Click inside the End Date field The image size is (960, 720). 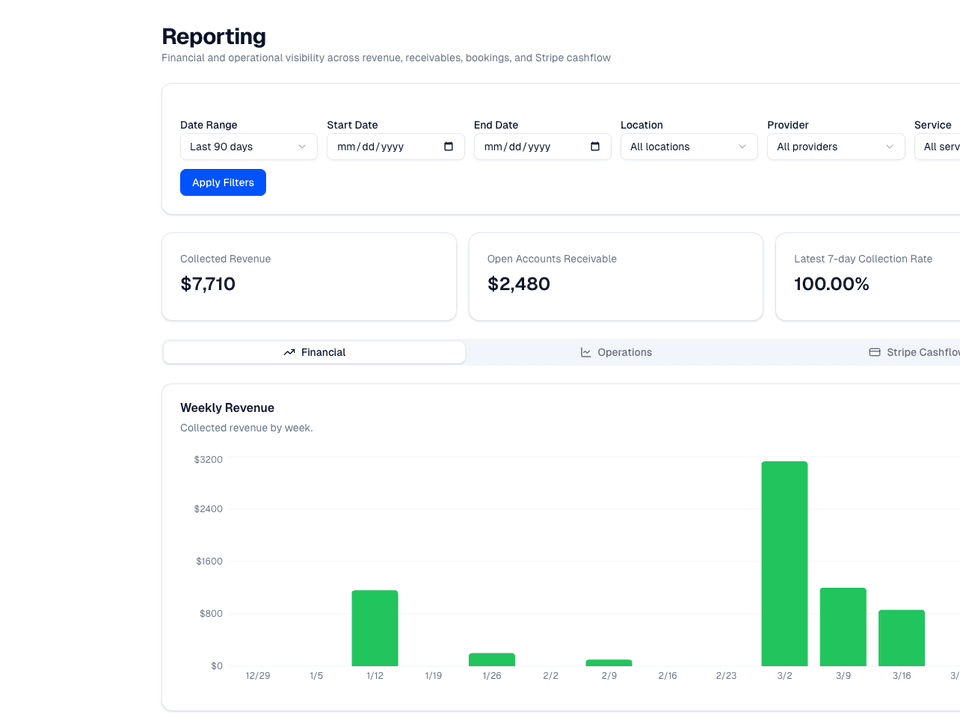[x=527, y=147]
